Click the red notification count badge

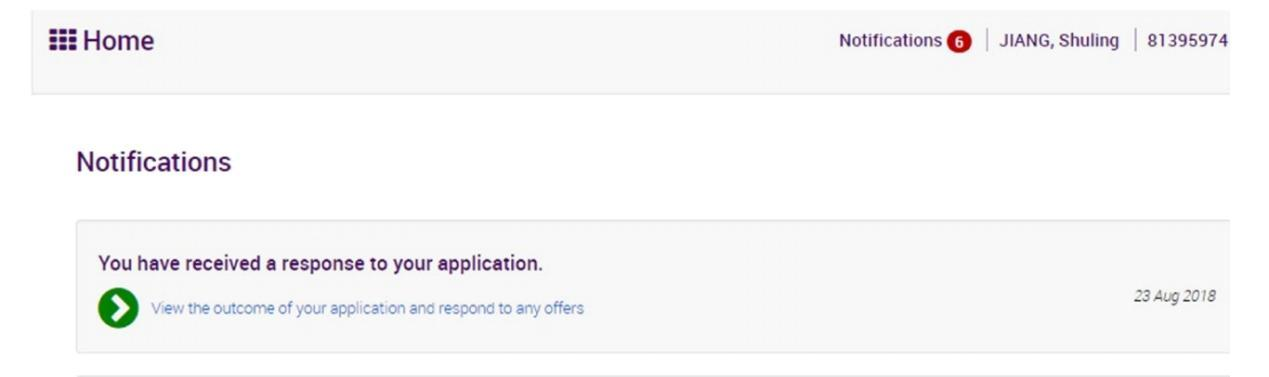coord(959,41)
